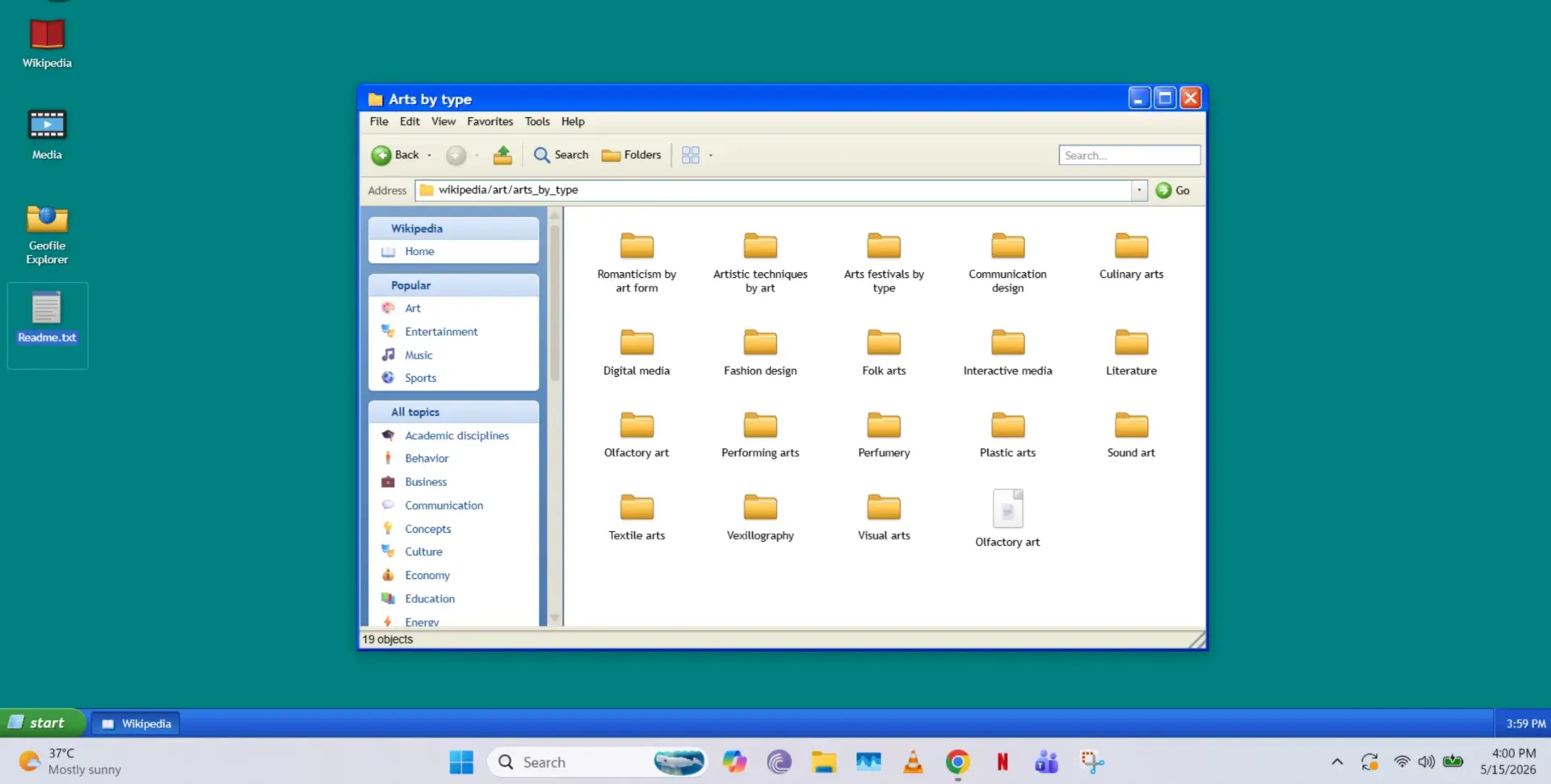
Task: Open the Digital media folder
Action: tap(637, 353)
